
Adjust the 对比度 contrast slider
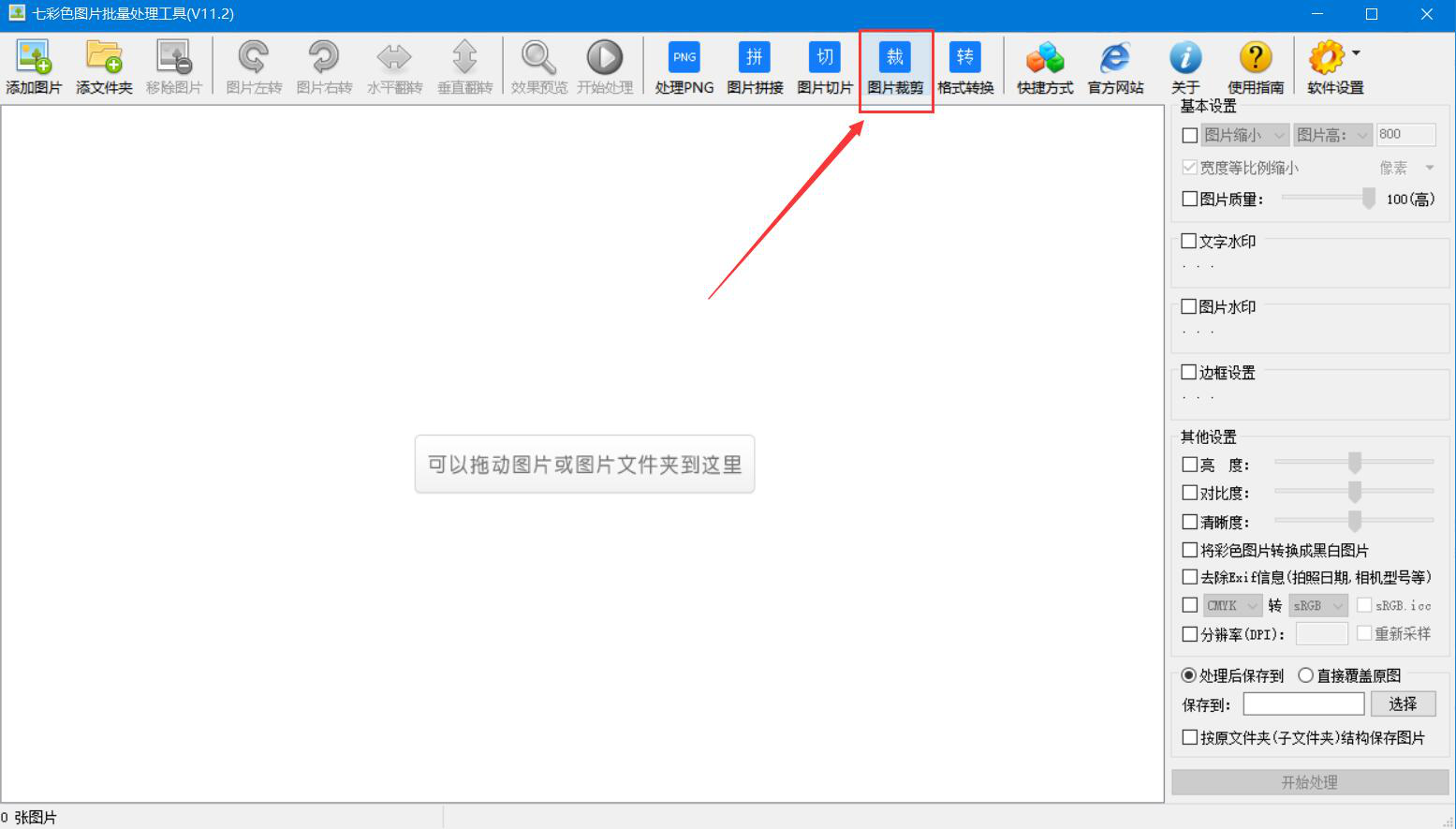[1354, 492]
